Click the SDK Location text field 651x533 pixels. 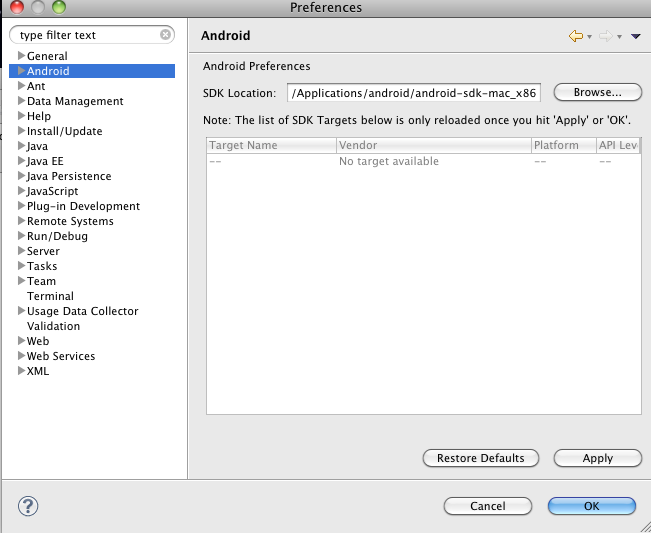[x=413, y=93]
